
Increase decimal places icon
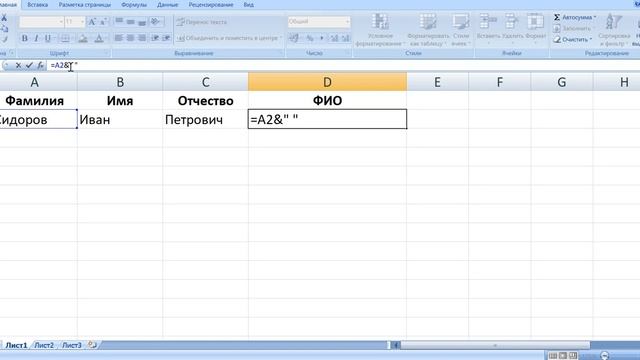coord(334,38)
